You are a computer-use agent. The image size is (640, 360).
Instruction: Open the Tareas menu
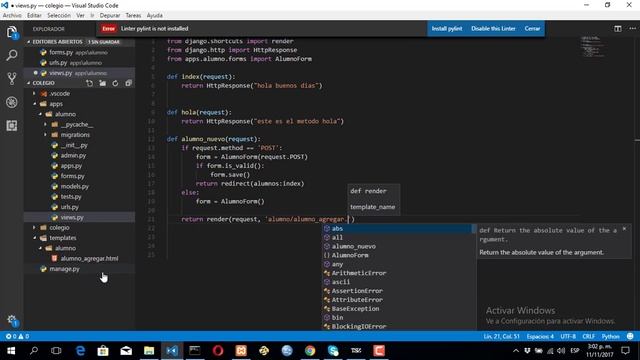click(133, 16)
